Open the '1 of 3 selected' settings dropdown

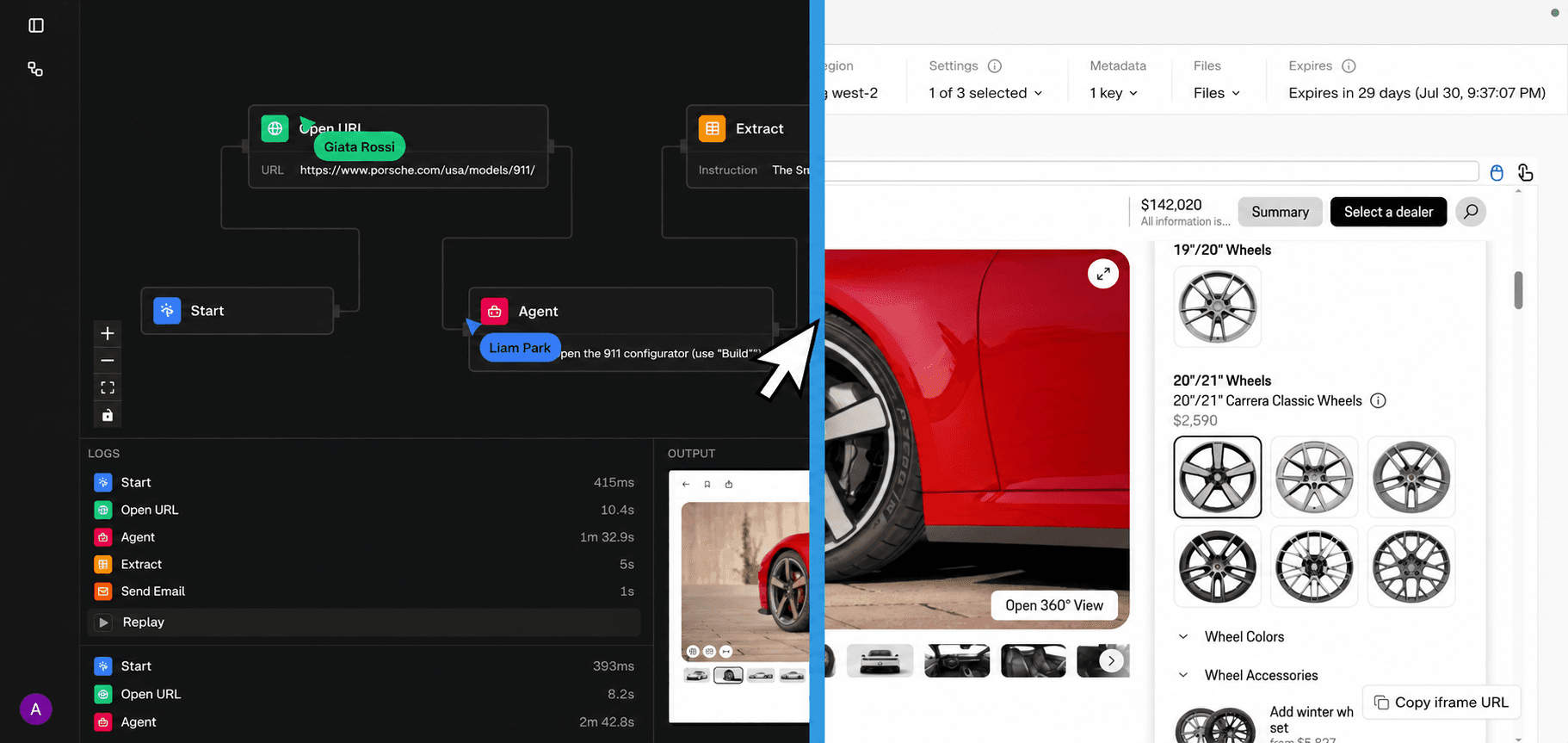click(985, 93)
